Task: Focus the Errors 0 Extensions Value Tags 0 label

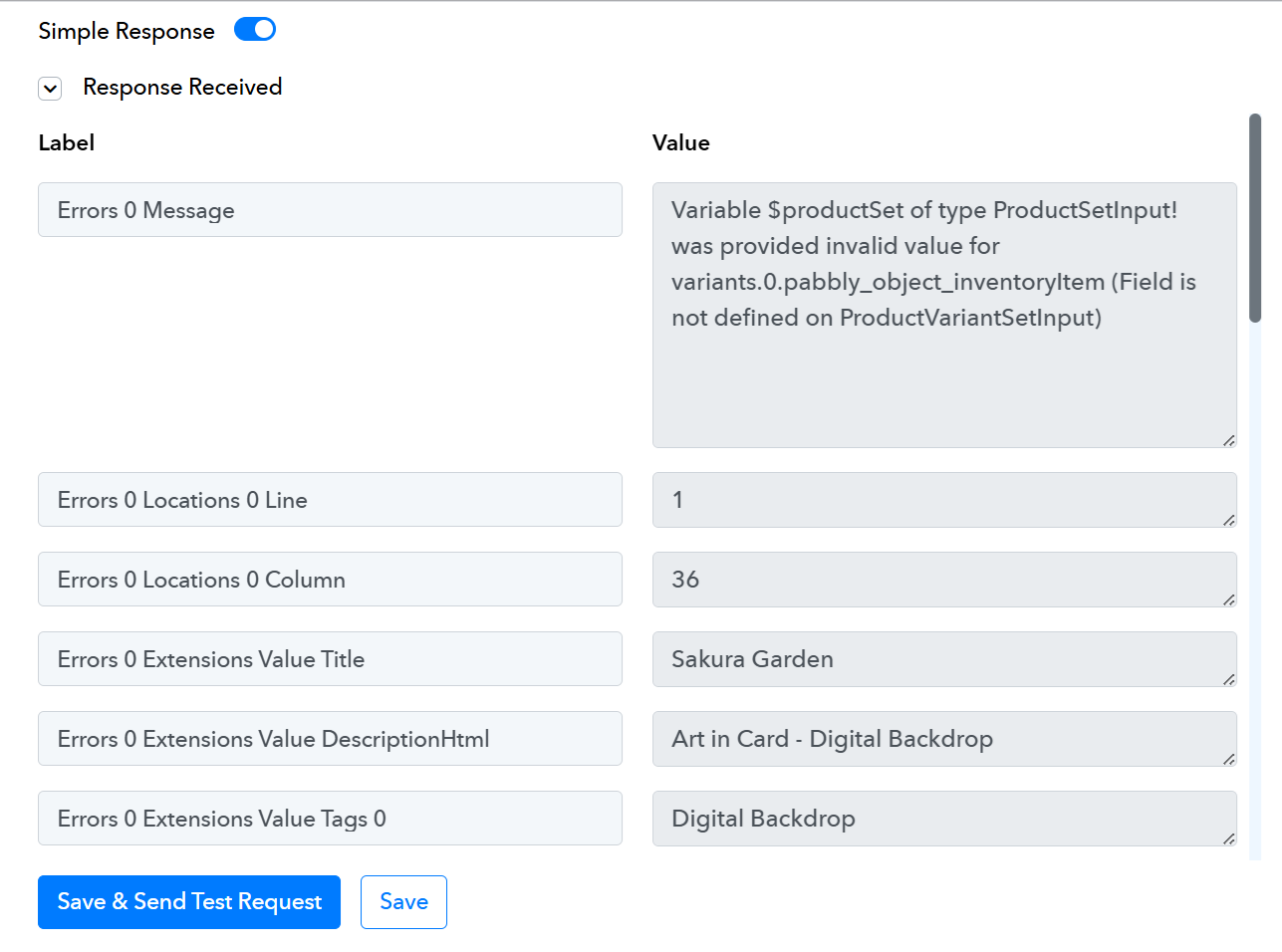Action: click(x=330, y=819)
